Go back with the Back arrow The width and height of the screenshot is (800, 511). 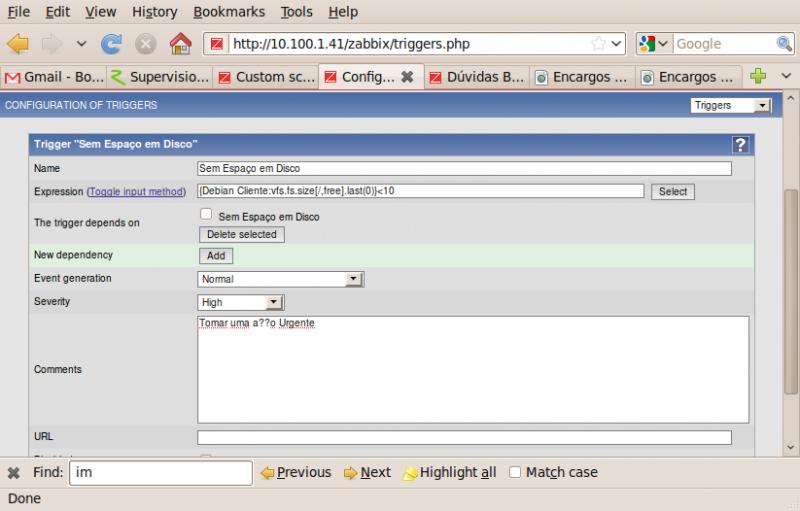pyautogui.click(x=18, y=44)
